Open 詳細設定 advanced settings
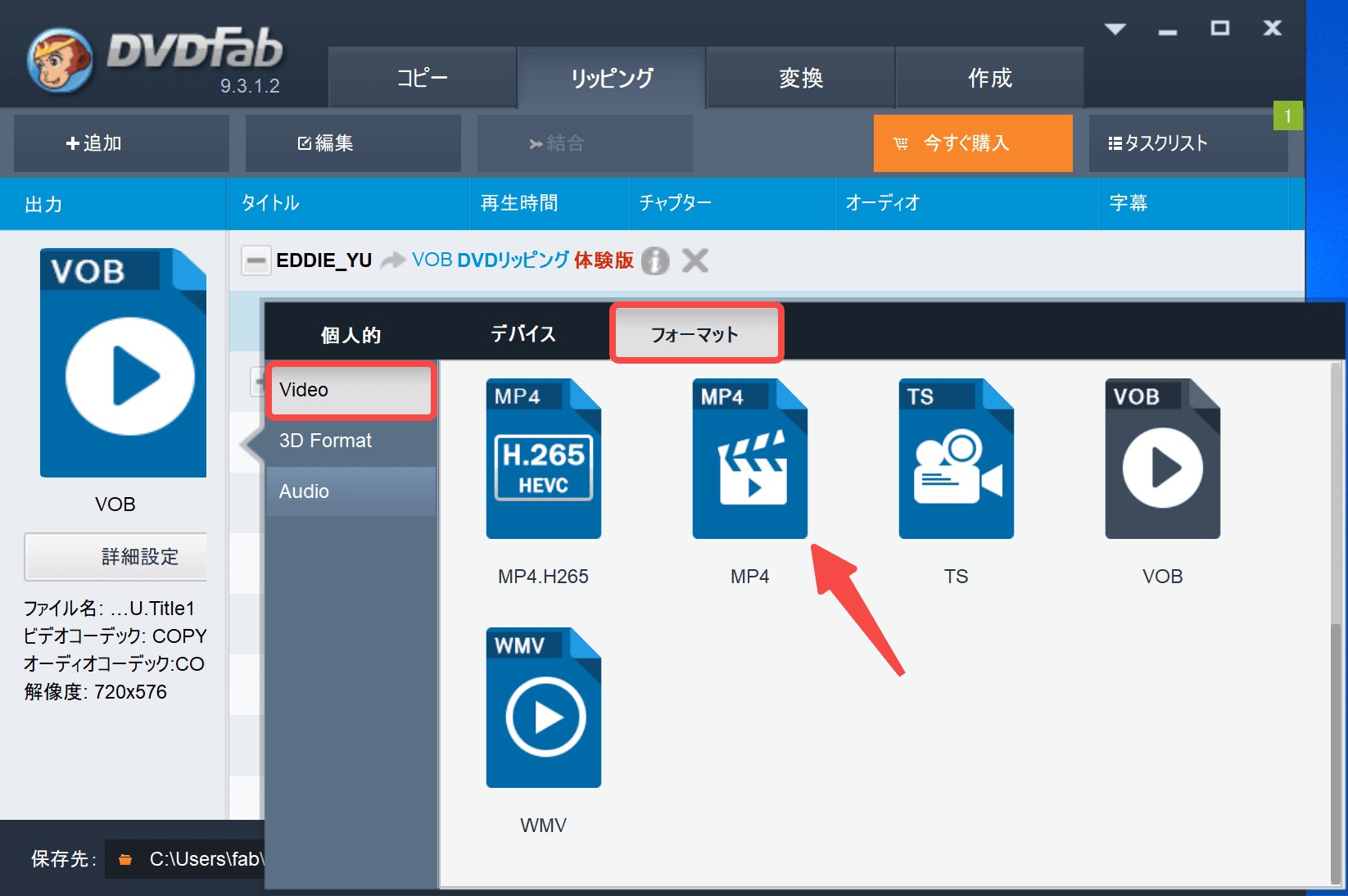The height and width of the screenshot is (896, 1348). [115, 557]
